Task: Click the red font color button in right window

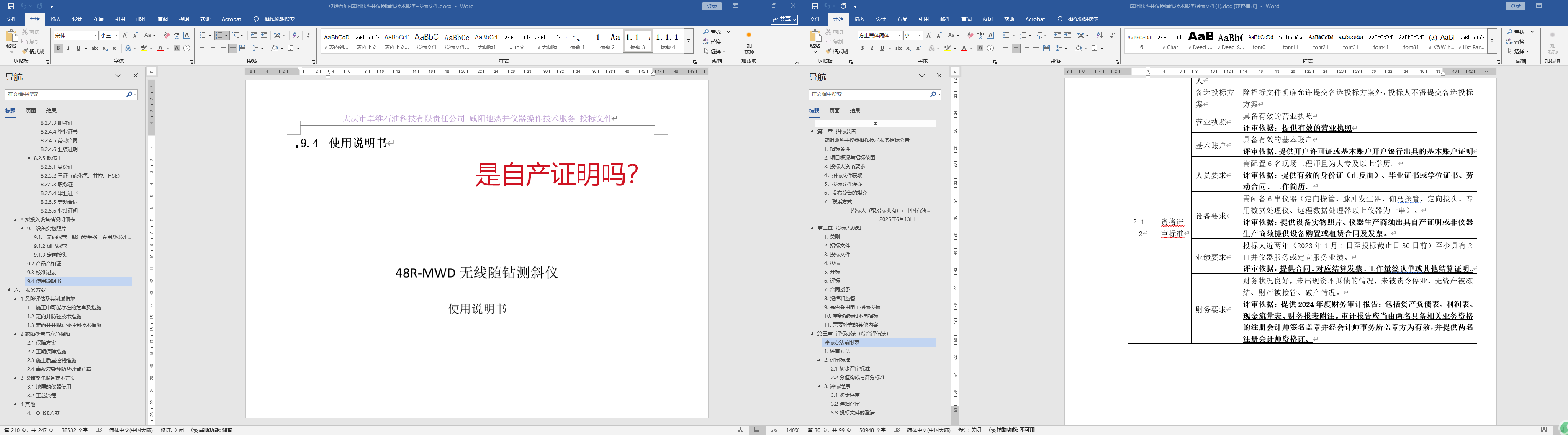Action: click(964, 48)
